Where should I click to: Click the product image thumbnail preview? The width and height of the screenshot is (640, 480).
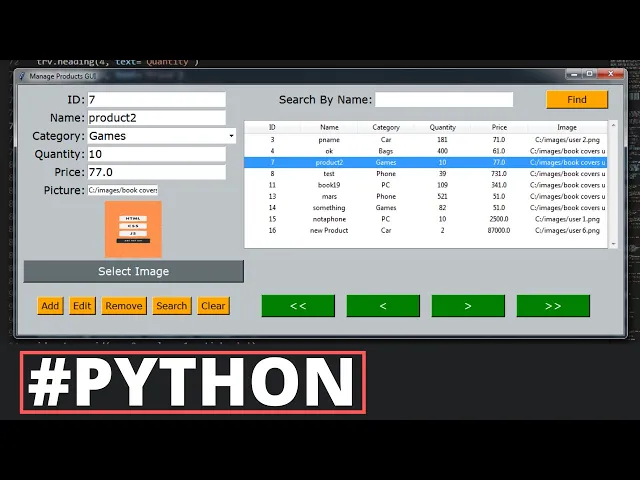(x=133, y=229)
